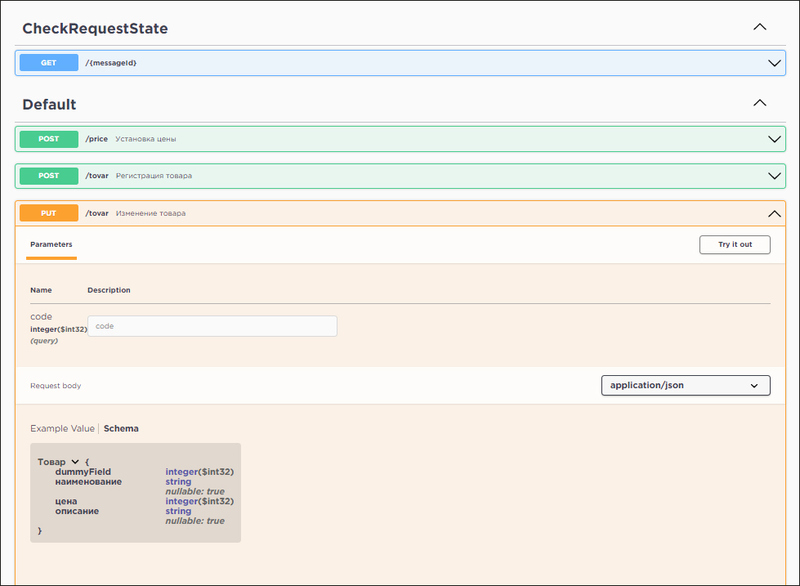Click the POST badge on /price
The width and height of the screenshot is (800, 586).
point(47,139)
